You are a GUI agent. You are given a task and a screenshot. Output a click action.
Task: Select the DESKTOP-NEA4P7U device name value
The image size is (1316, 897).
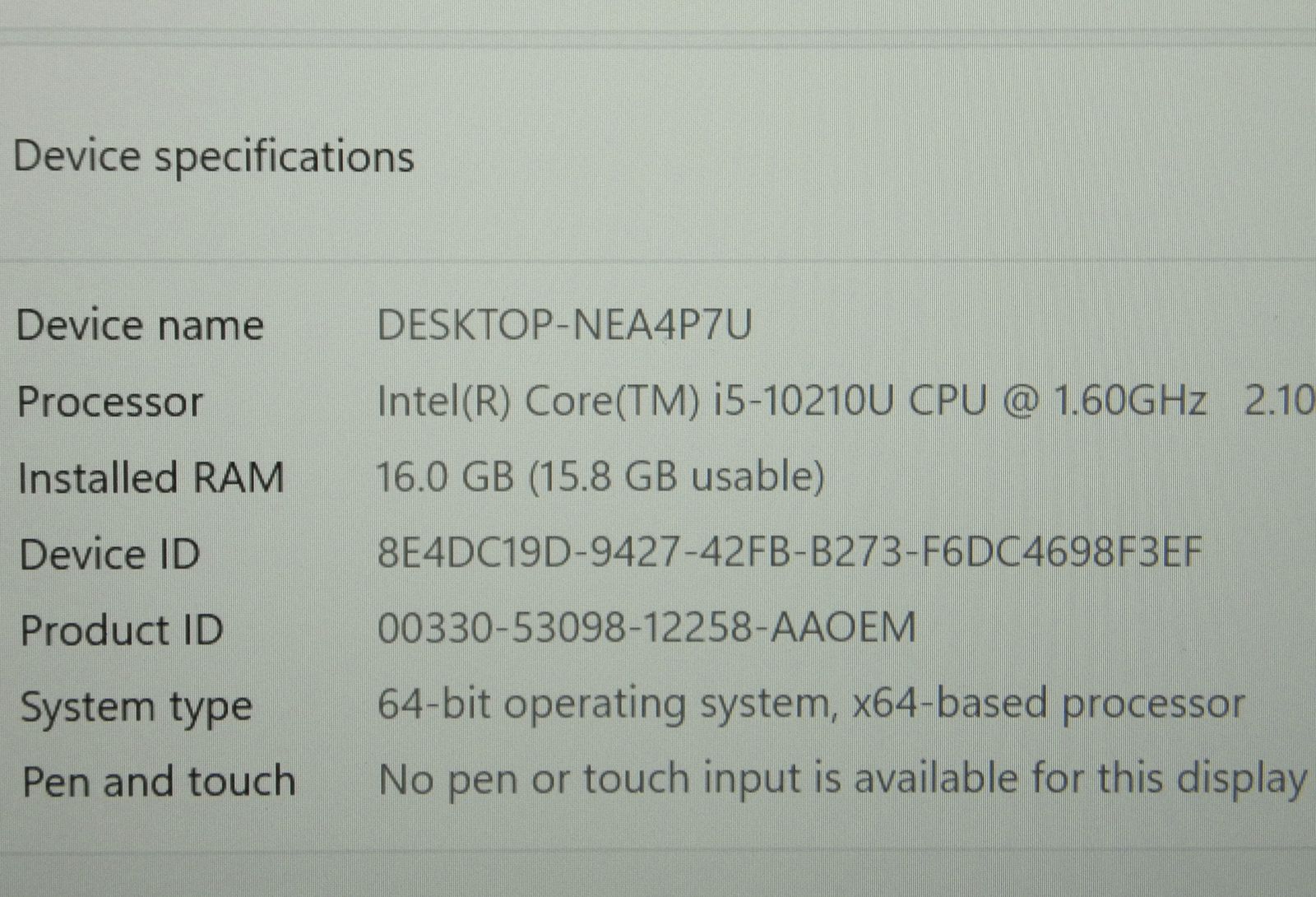564,325
